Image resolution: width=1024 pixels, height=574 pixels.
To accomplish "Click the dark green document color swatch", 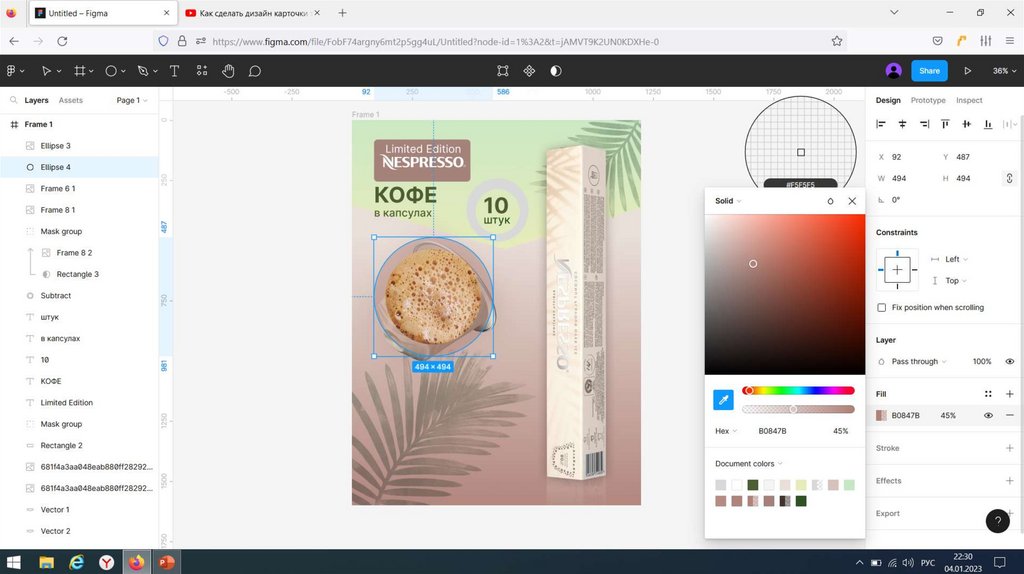I will click(752, 485).
